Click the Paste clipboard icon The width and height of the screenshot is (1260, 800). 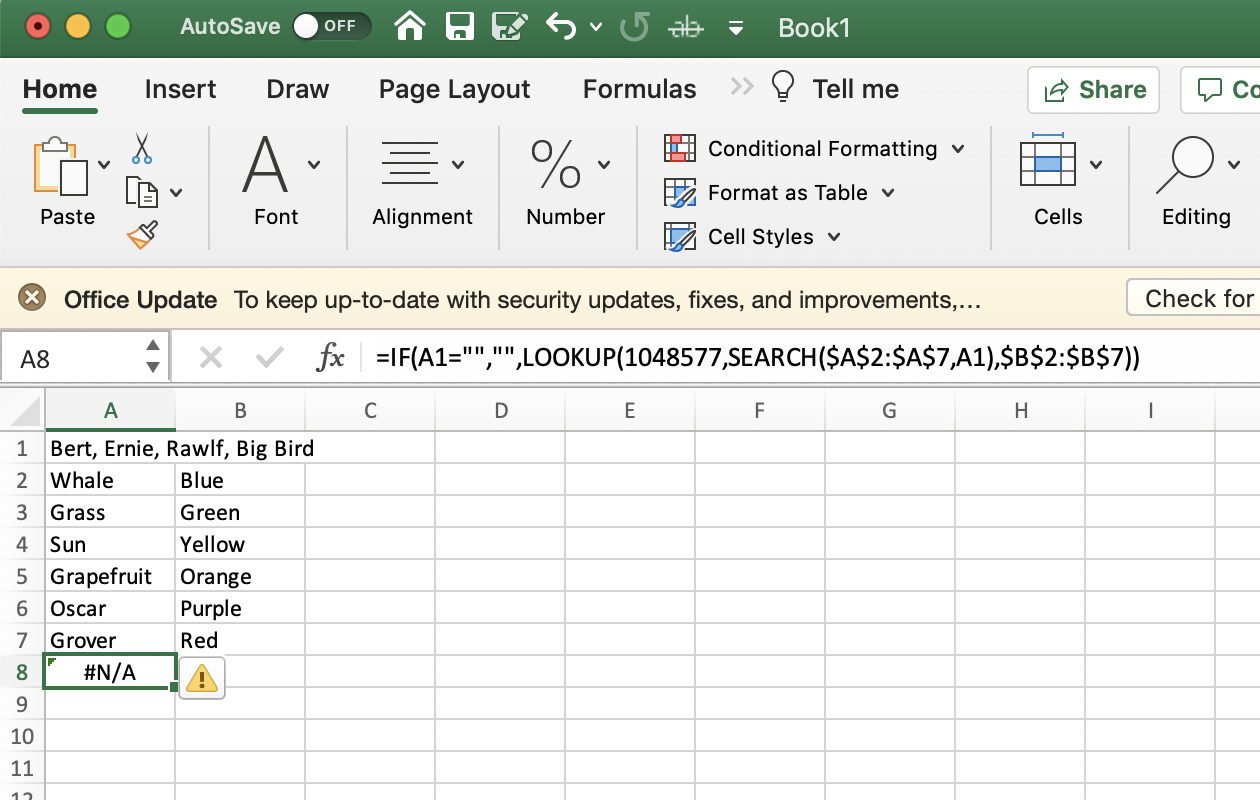(62, 166)
